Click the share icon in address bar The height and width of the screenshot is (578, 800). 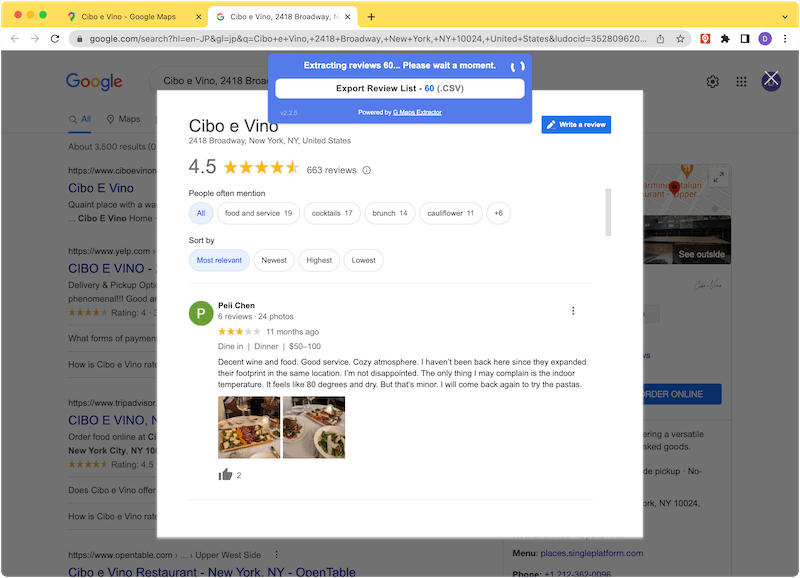click(x=660, y=39)
